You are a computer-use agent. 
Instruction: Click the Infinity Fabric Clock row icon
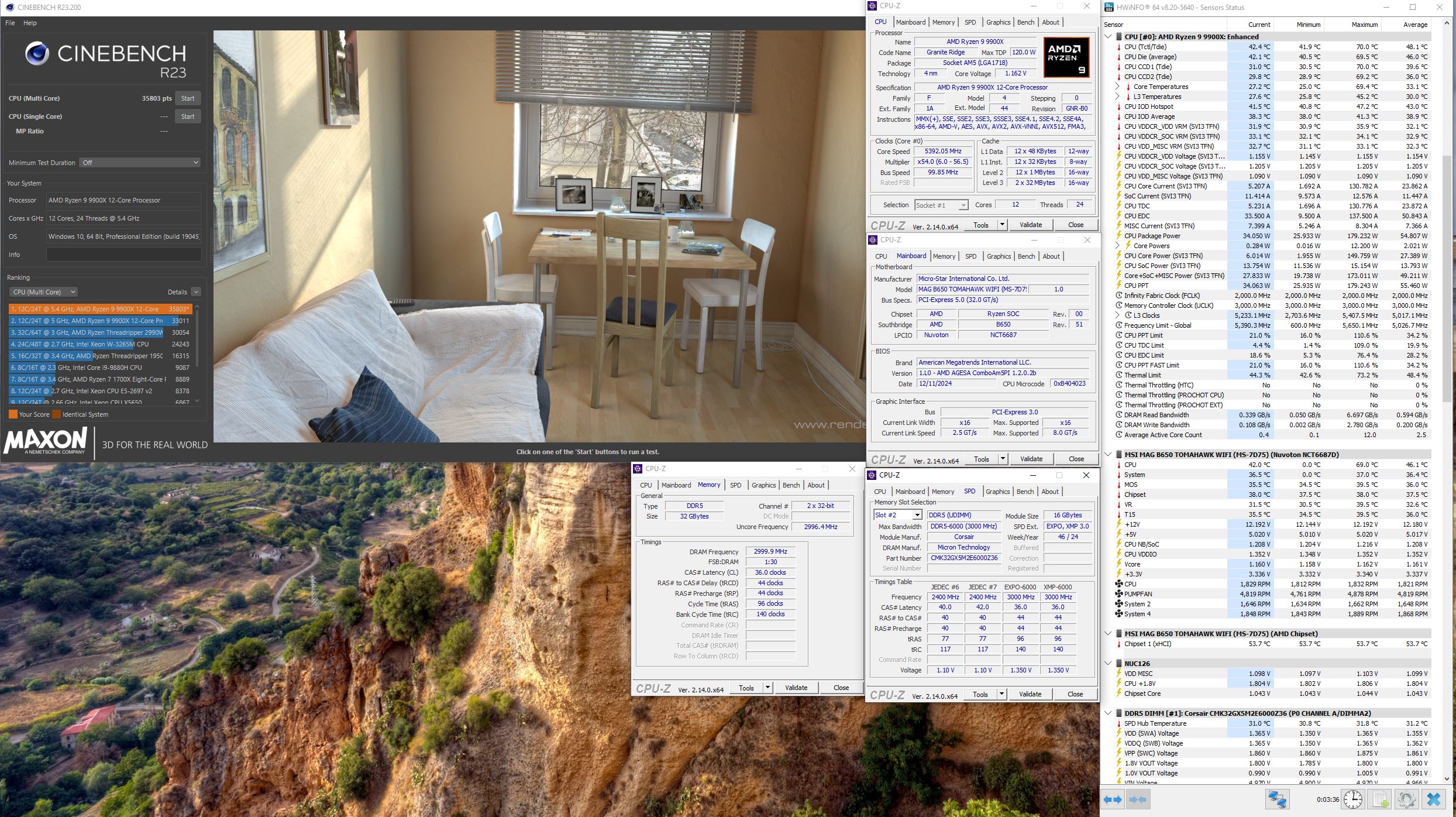(1118, 296)
